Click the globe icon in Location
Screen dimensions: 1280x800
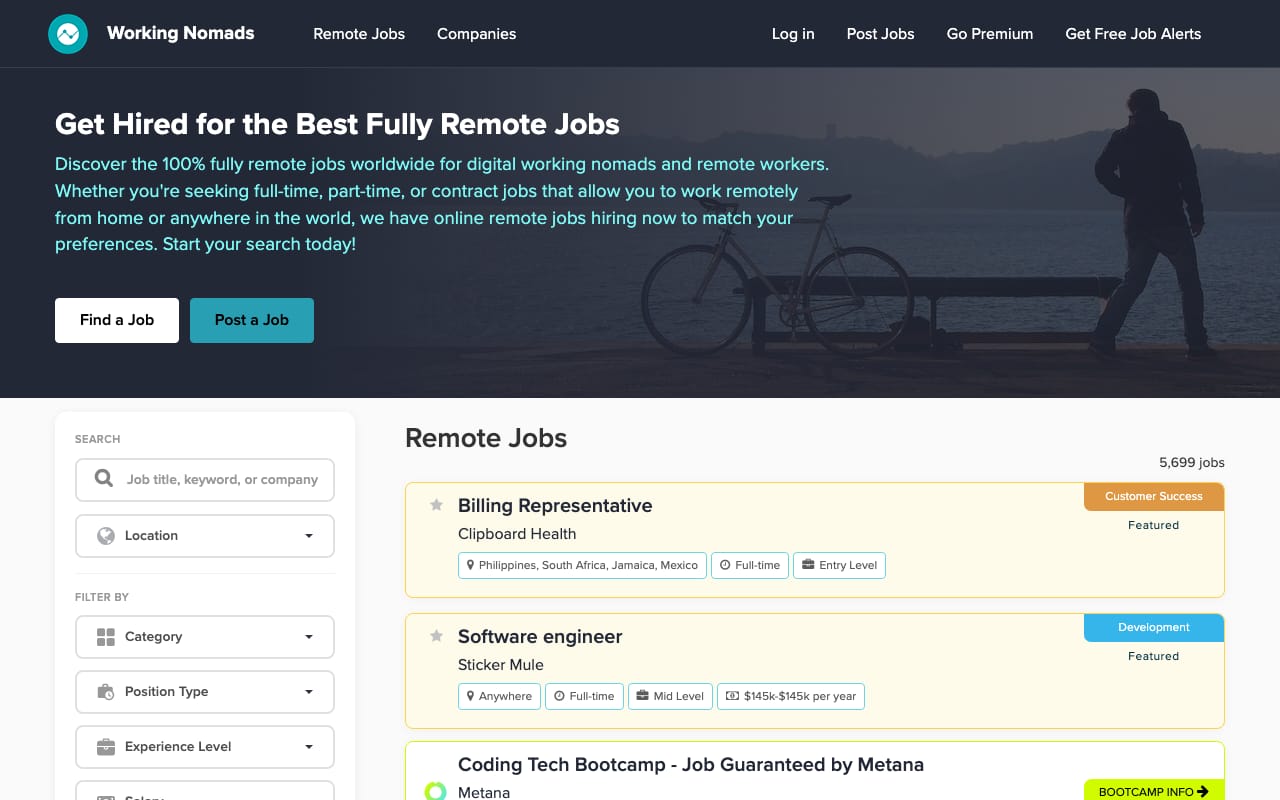click(x=105, y=536)
